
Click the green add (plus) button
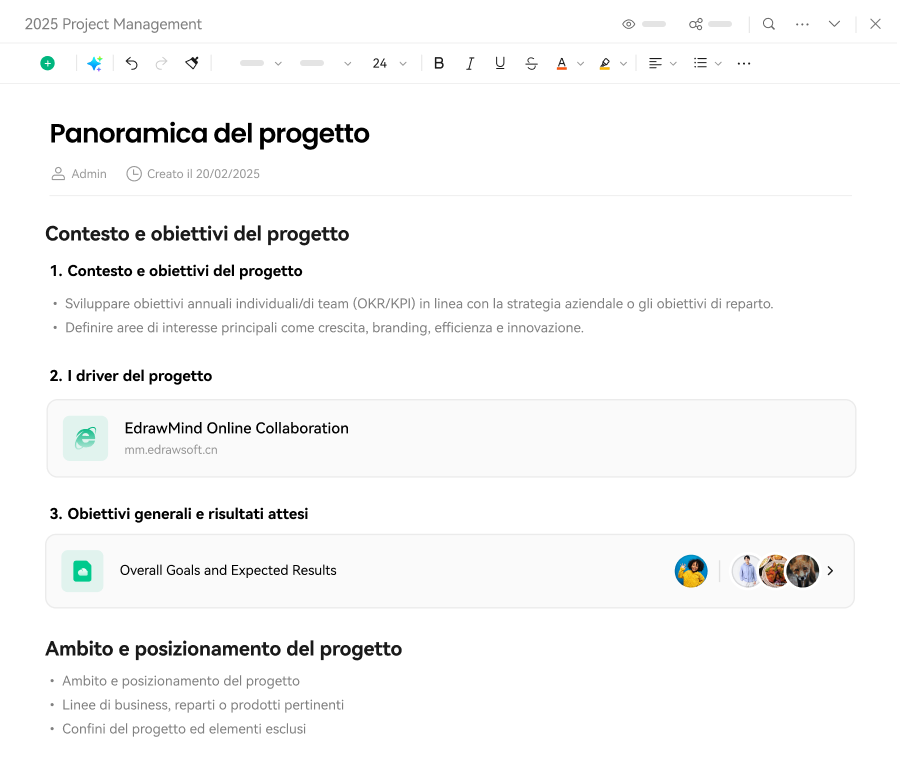click(47, 63)
